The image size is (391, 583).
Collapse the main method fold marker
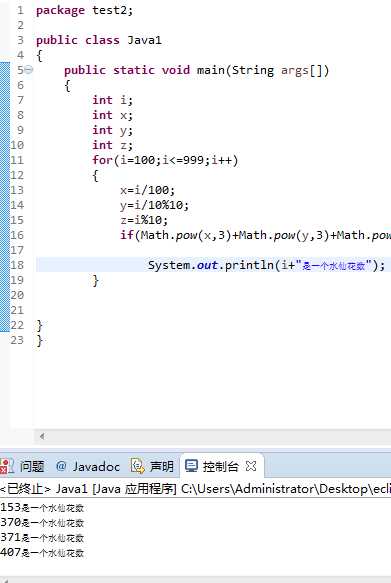[x=29, y=70]
